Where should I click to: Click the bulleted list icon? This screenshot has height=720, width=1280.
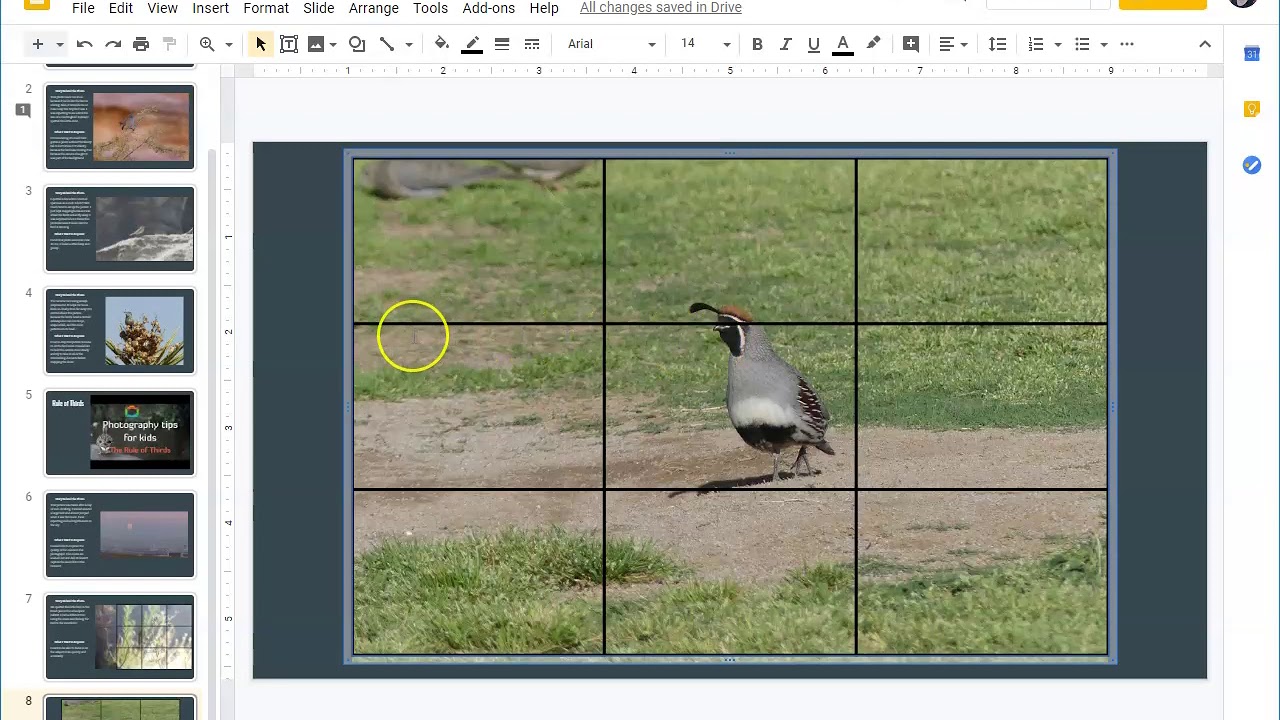pyautogui.click(x=1082, y=44)
